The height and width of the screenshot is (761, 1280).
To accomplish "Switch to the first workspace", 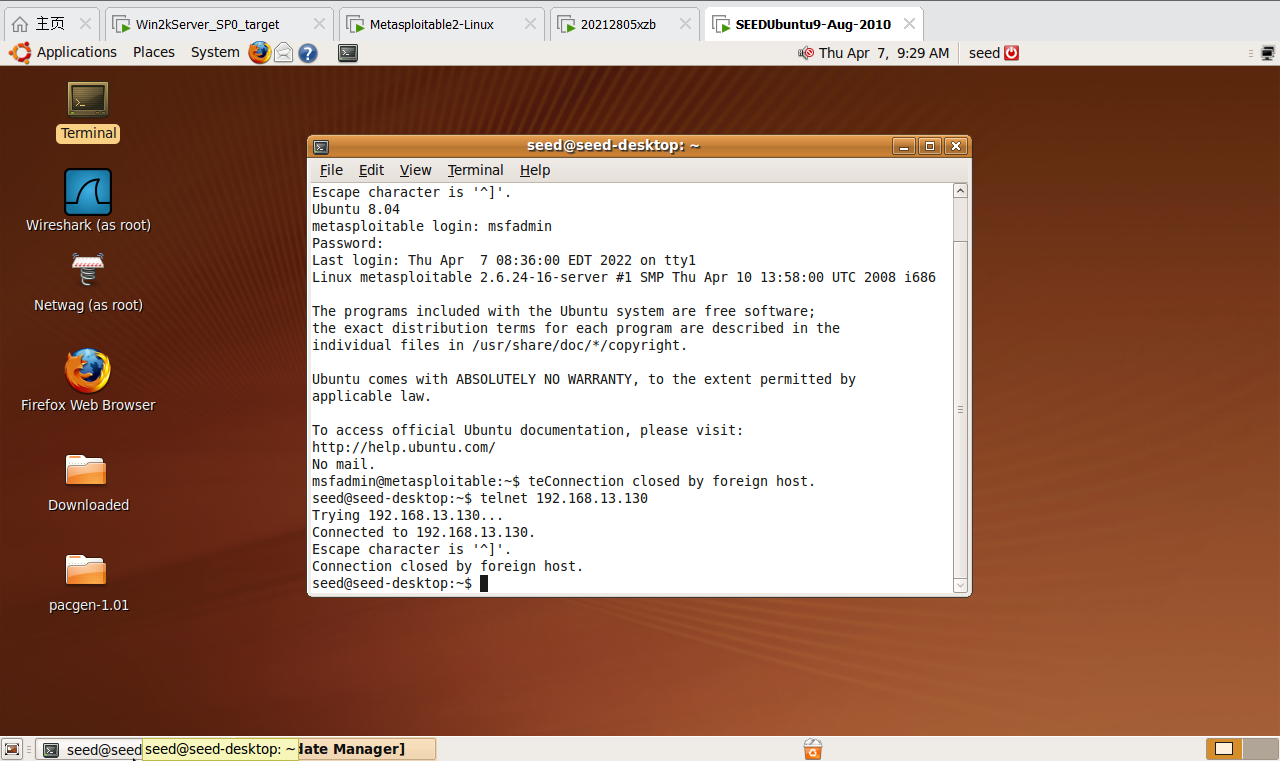I will 1225,749.
